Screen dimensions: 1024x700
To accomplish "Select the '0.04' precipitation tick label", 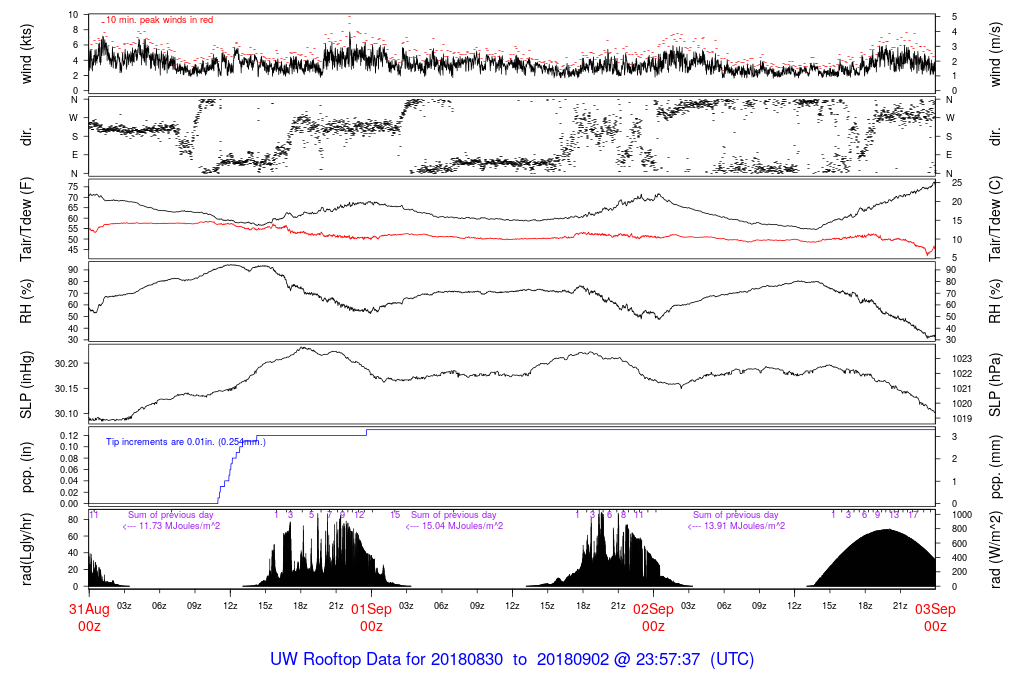I will tap(69, 481).
